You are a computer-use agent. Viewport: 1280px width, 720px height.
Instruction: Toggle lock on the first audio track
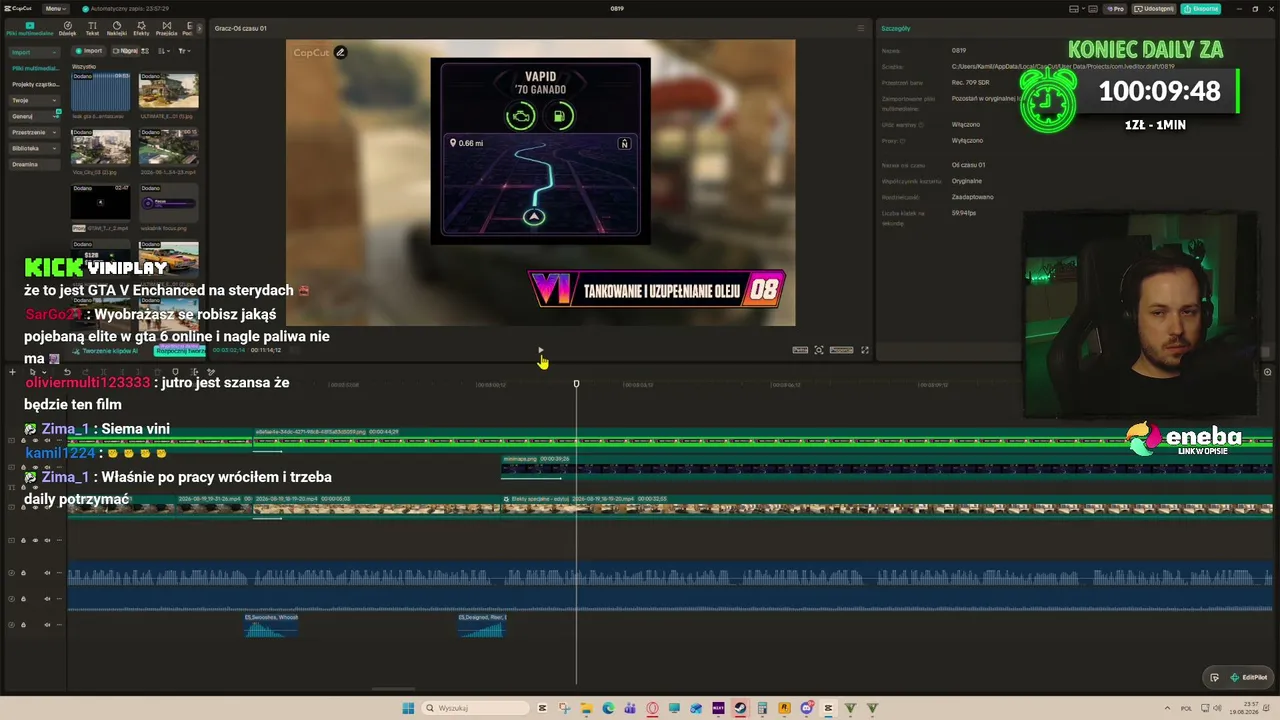24,573
